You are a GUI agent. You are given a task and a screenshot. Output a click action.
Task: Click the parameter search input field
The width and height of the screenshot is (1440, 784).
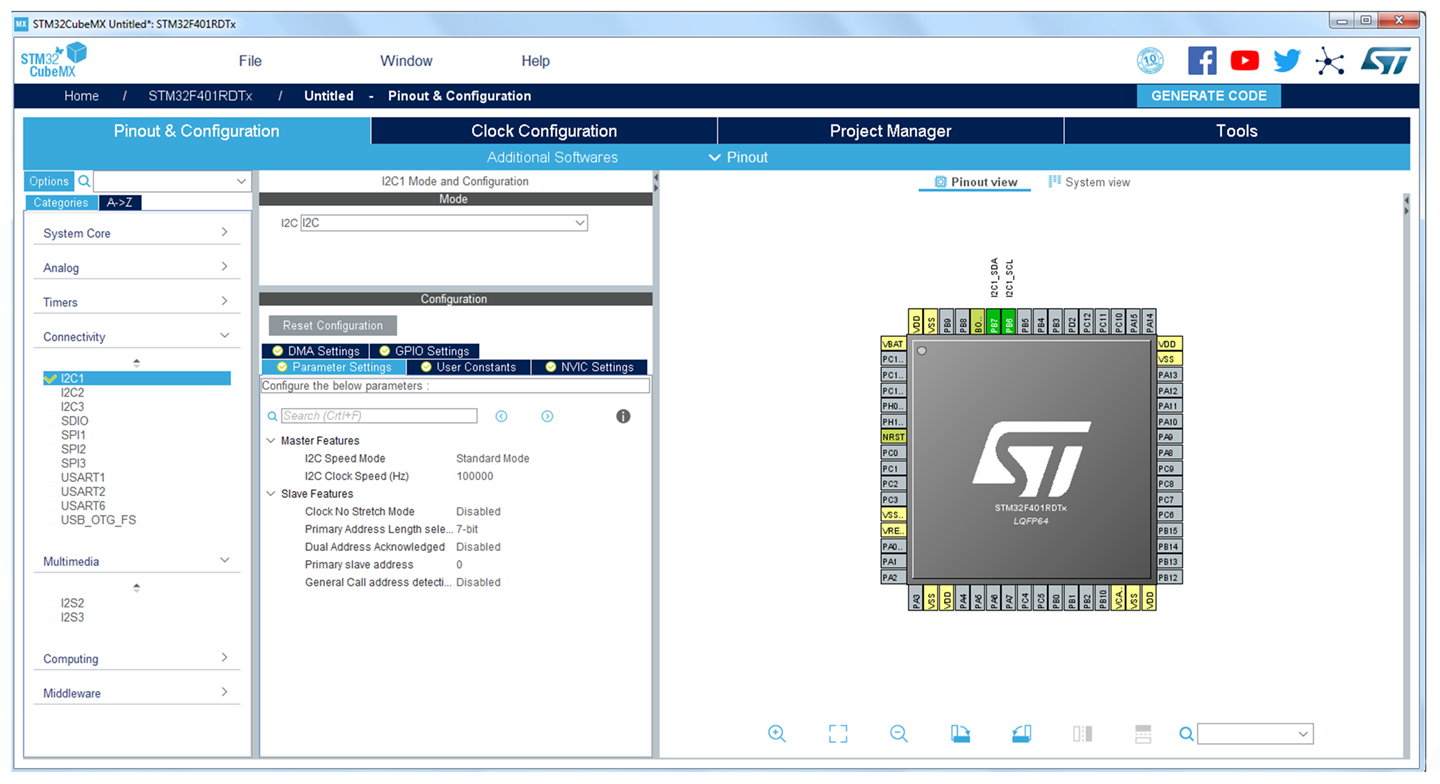pos(378,416)
